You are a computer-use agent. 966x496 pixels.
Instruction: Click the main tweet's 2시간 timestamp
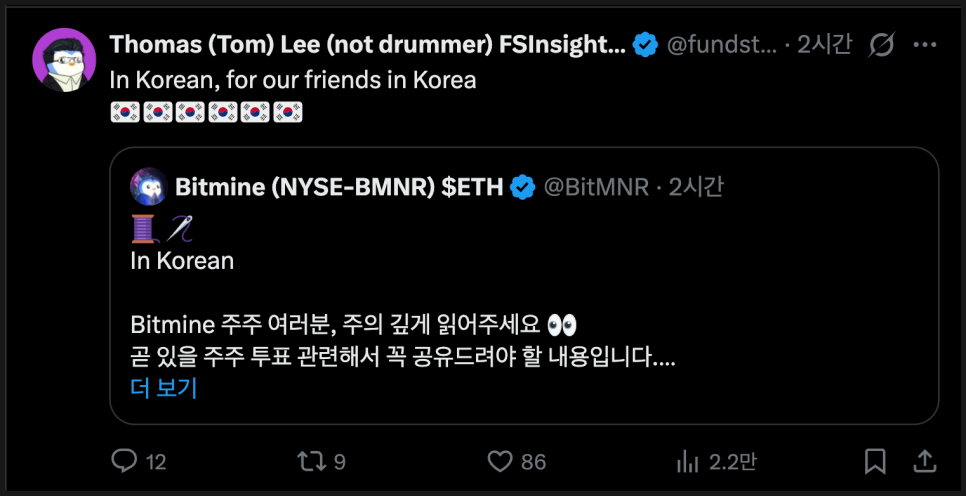824,45
